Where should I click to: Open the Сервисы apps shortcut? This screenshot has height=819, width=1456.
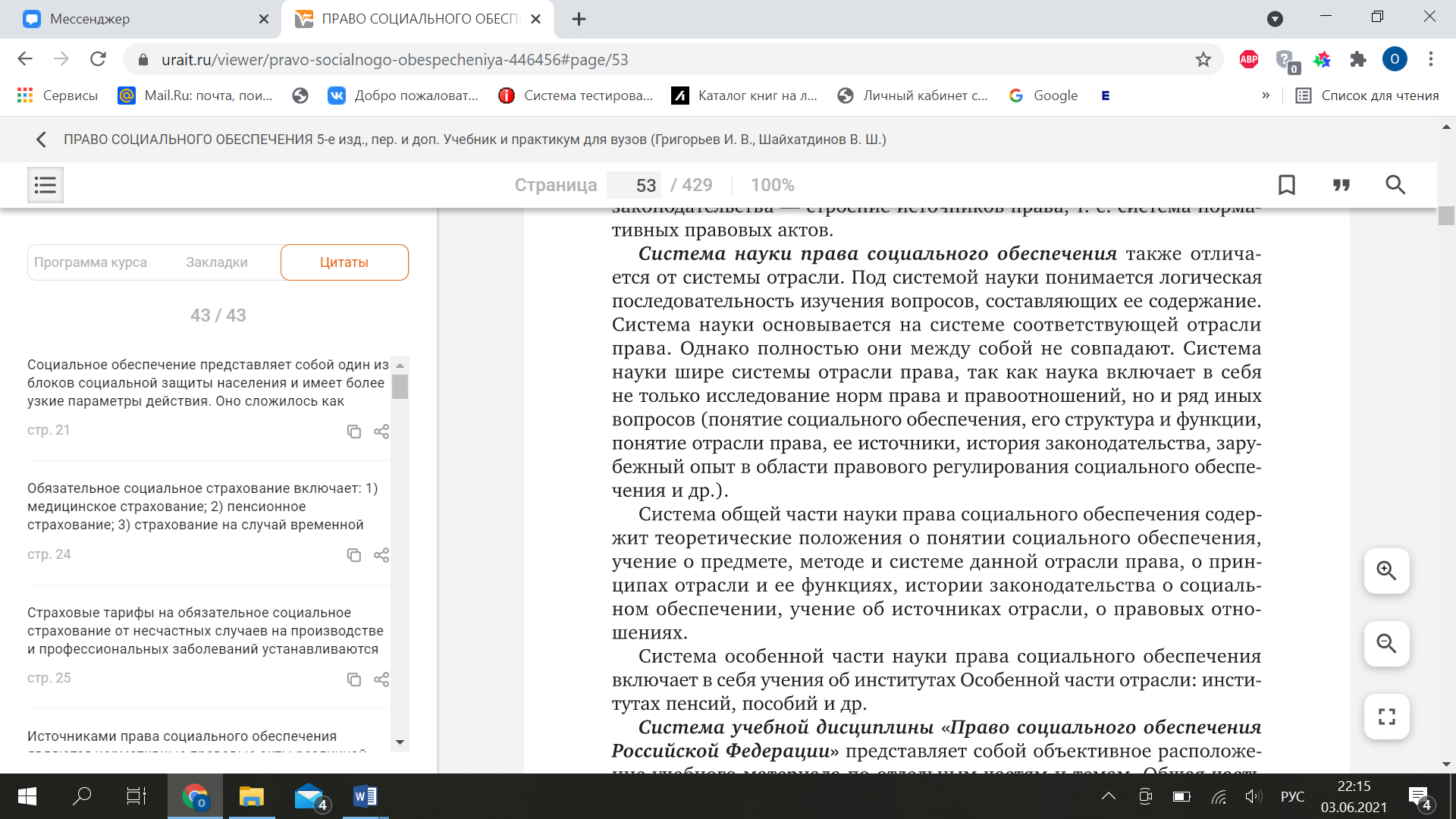tap(58, 96)
